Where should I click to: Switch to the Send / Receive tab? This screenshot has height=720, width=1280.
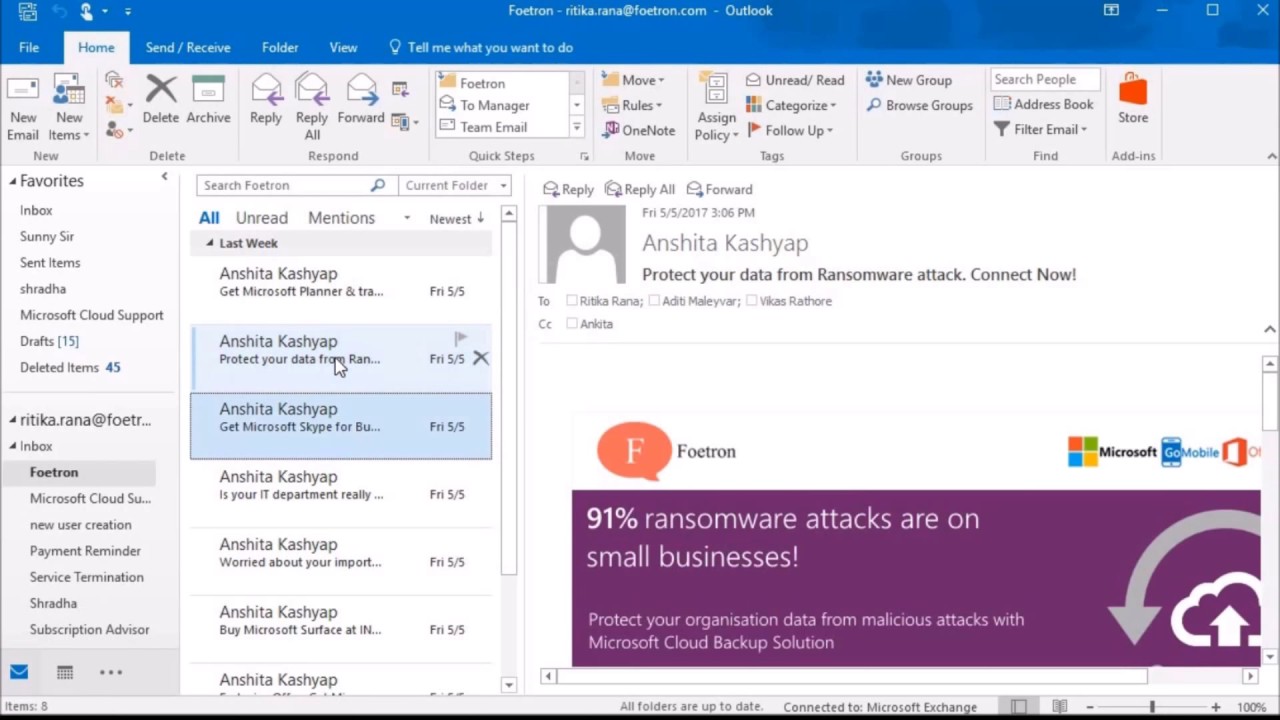[188, 47]
